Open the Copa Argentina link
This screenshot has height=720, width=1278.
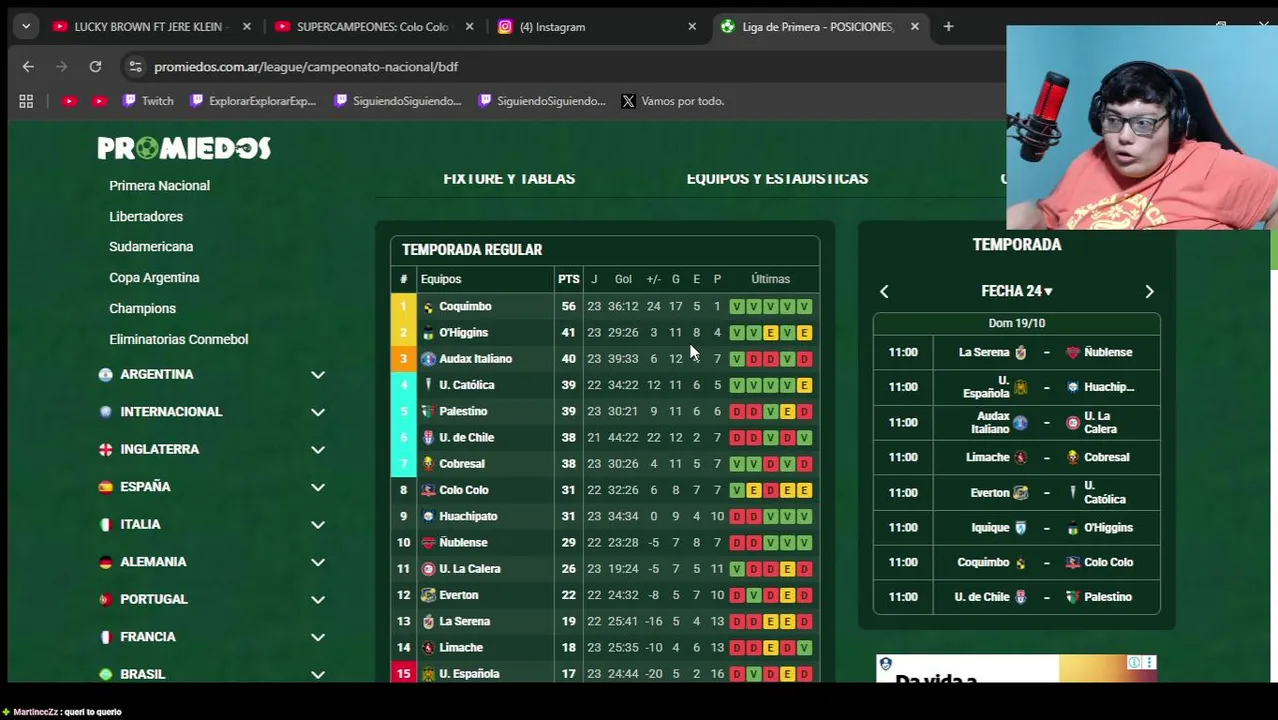pos(154,278)
